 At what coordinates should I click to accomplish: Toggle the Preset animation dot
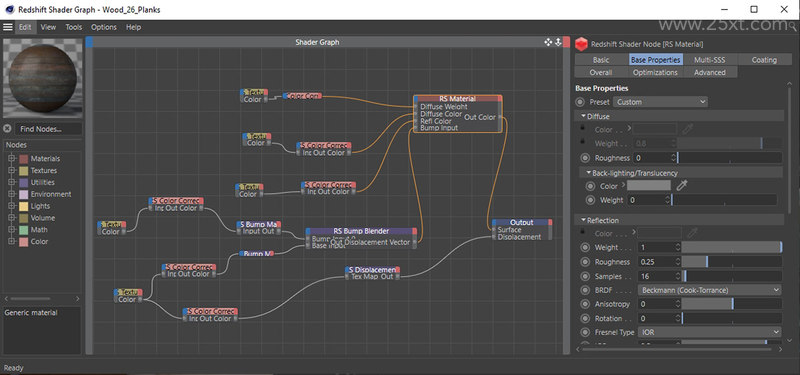pyautogui.click(x=580, y=102)
